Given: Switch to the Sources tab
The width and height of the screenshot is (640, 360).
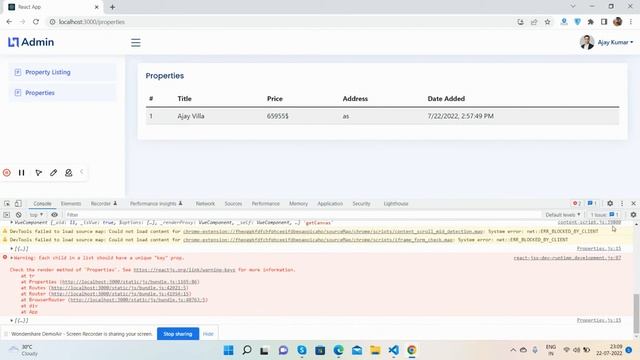Looking at the screenshot, I should pos(233,203).
